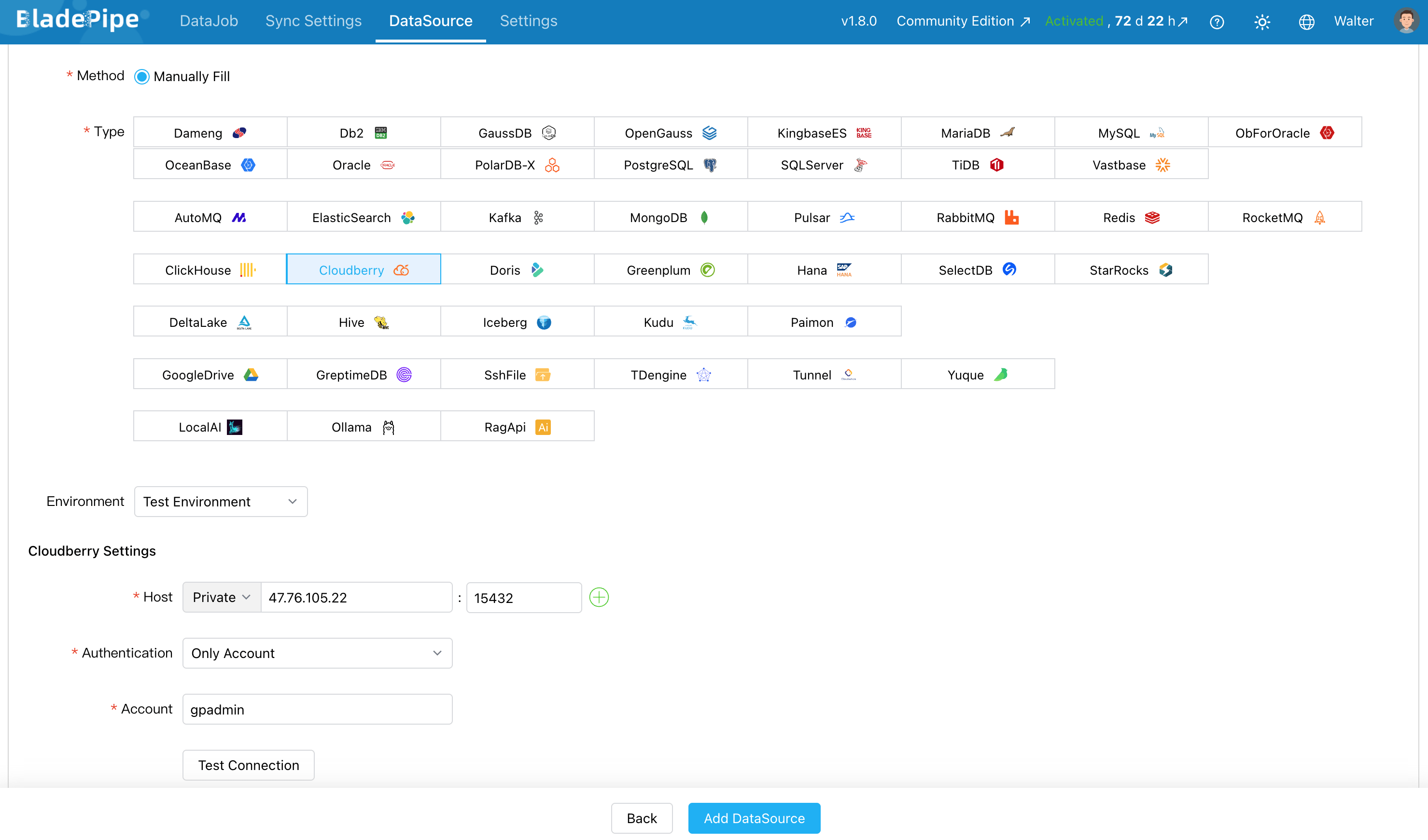
Task: Pick Hive as the datasource type
Action: click(x=364, y=322)
